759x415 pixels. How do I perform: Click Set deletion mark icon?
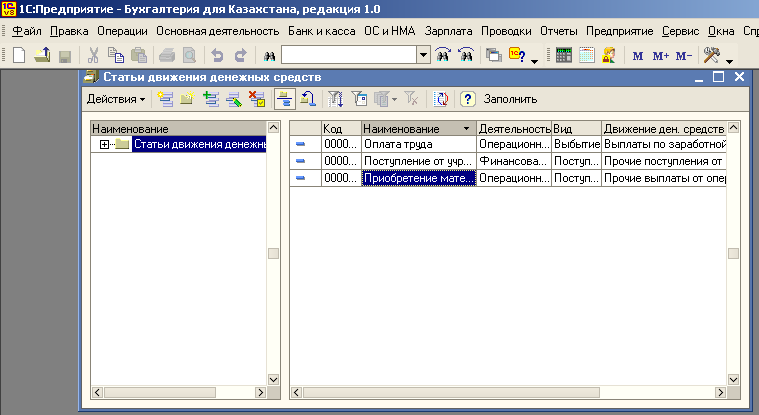[x=257, y=99]
